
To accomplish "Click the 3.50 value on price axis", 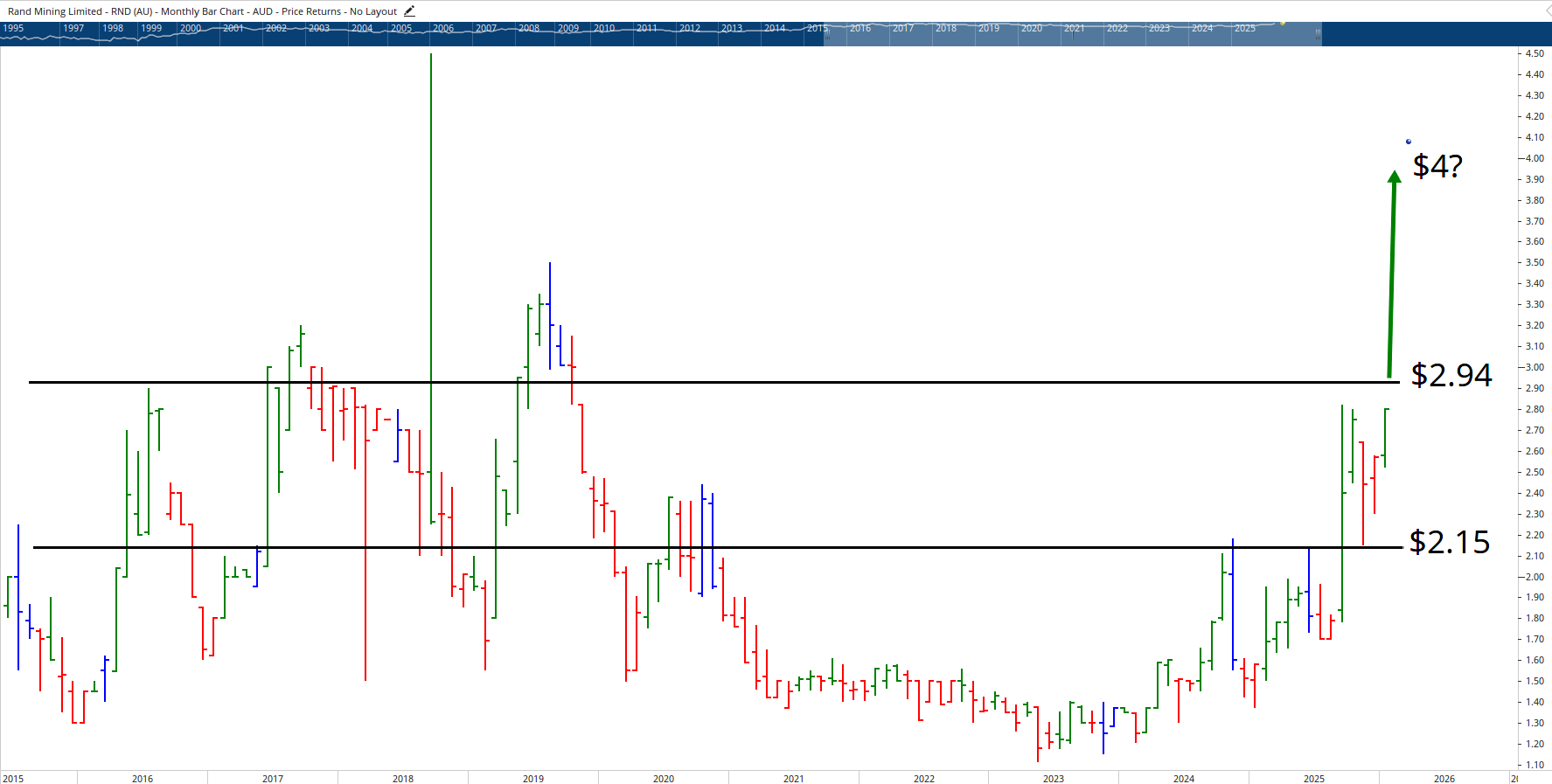I will [1535, 262].
